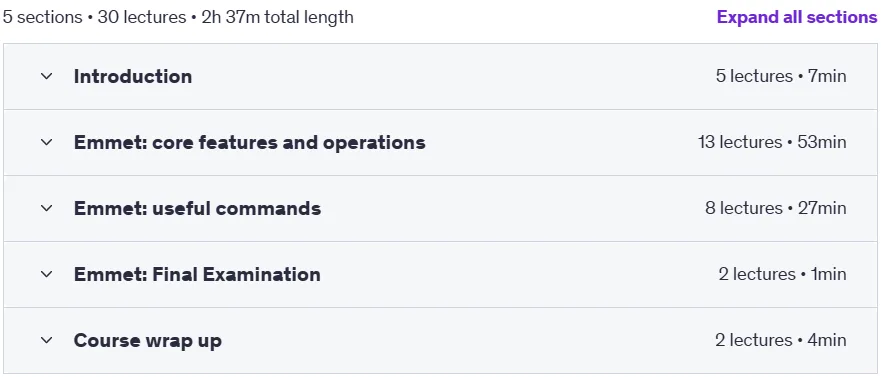Select the Course wrap up title

coord(148,340)
